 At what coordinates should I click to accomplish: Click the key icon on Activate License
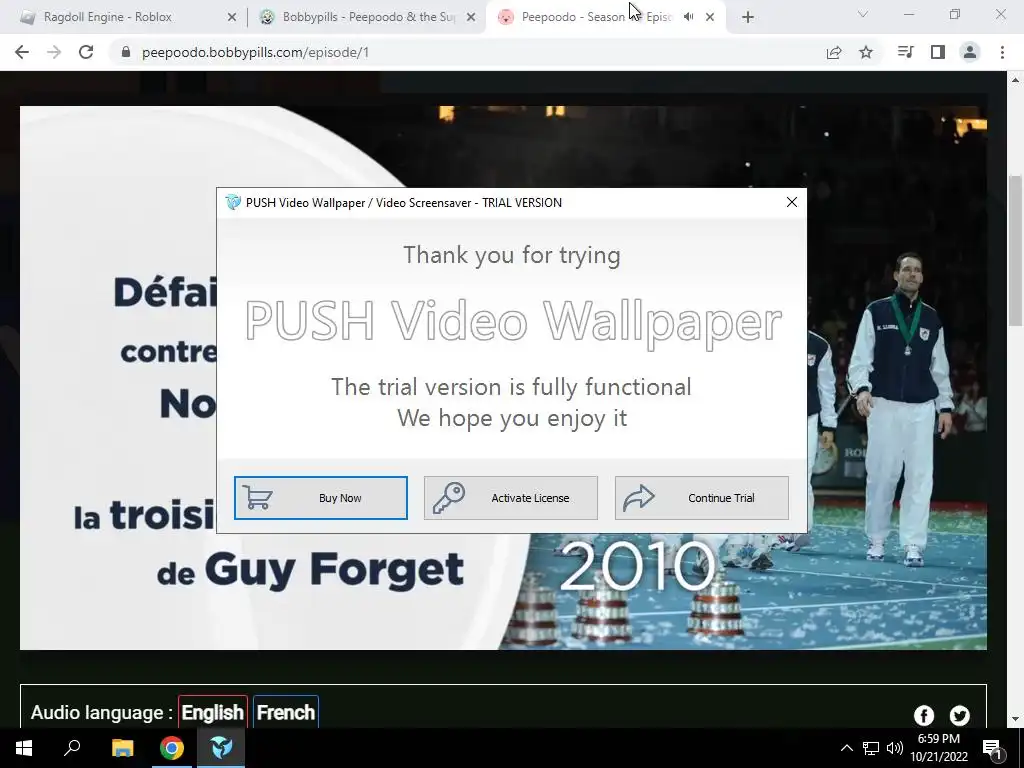click(449, 498)
